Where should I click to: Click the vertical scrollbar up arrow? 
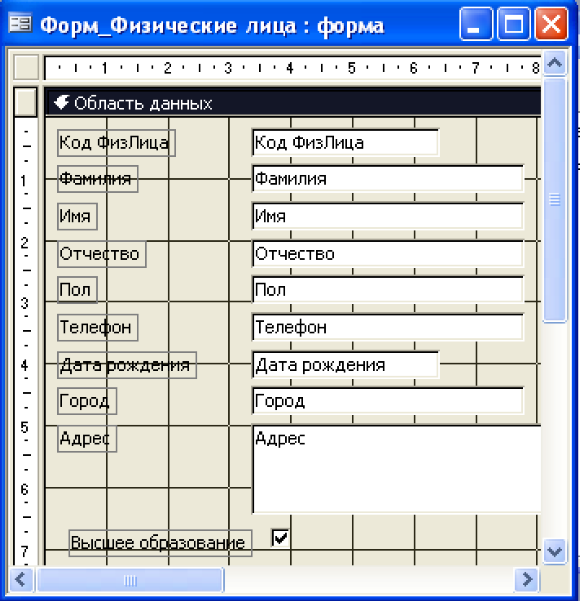coord(555,62)
